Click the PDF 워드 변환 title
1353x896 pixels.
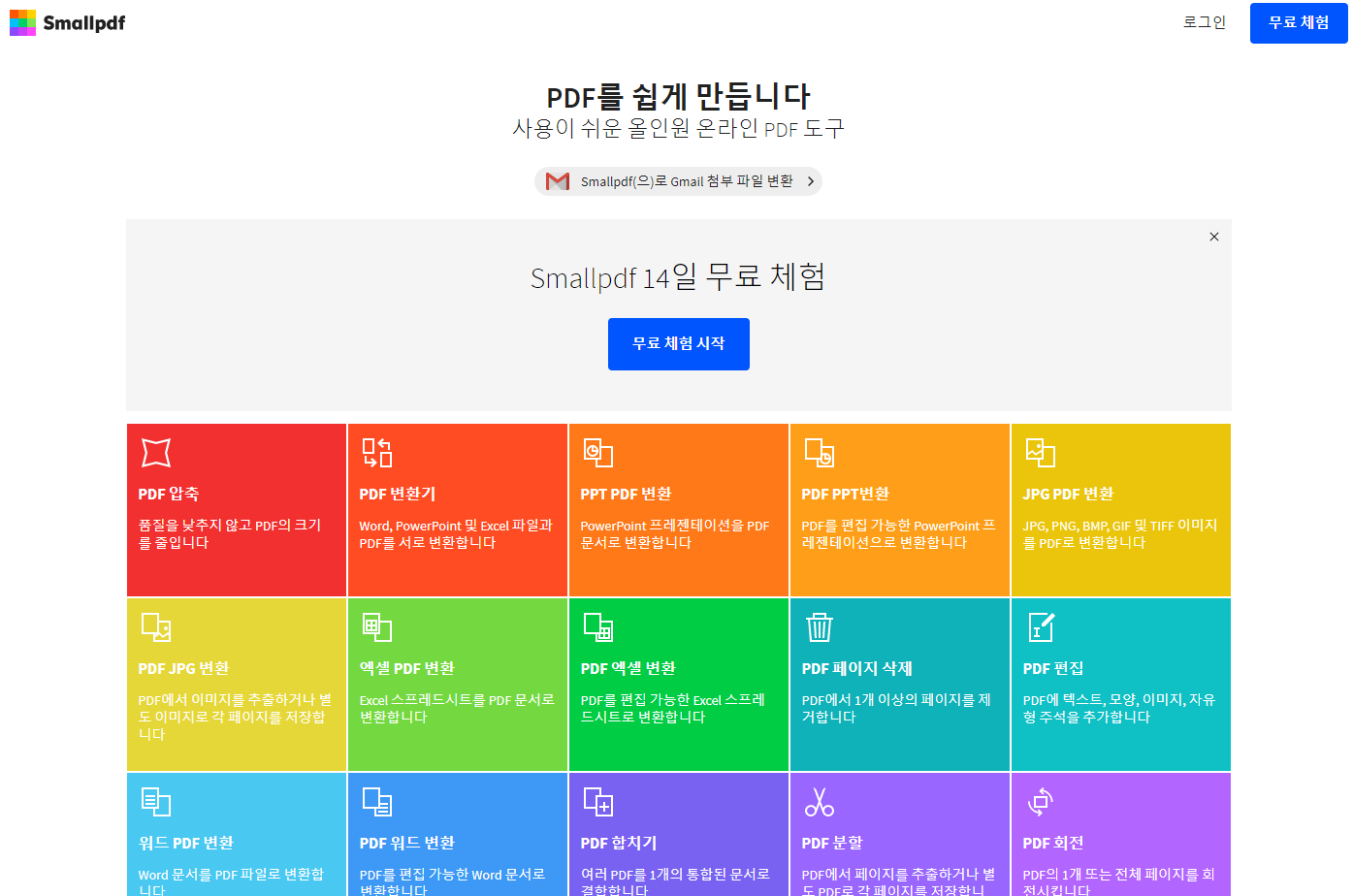point(407,843)
